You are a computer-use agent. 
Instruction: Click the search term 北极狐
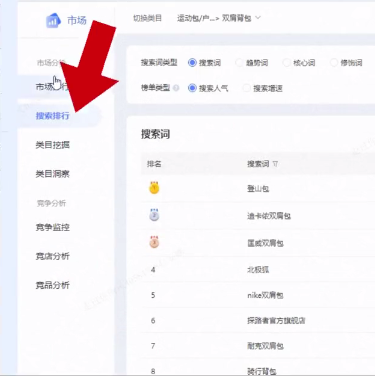[258, 270]
